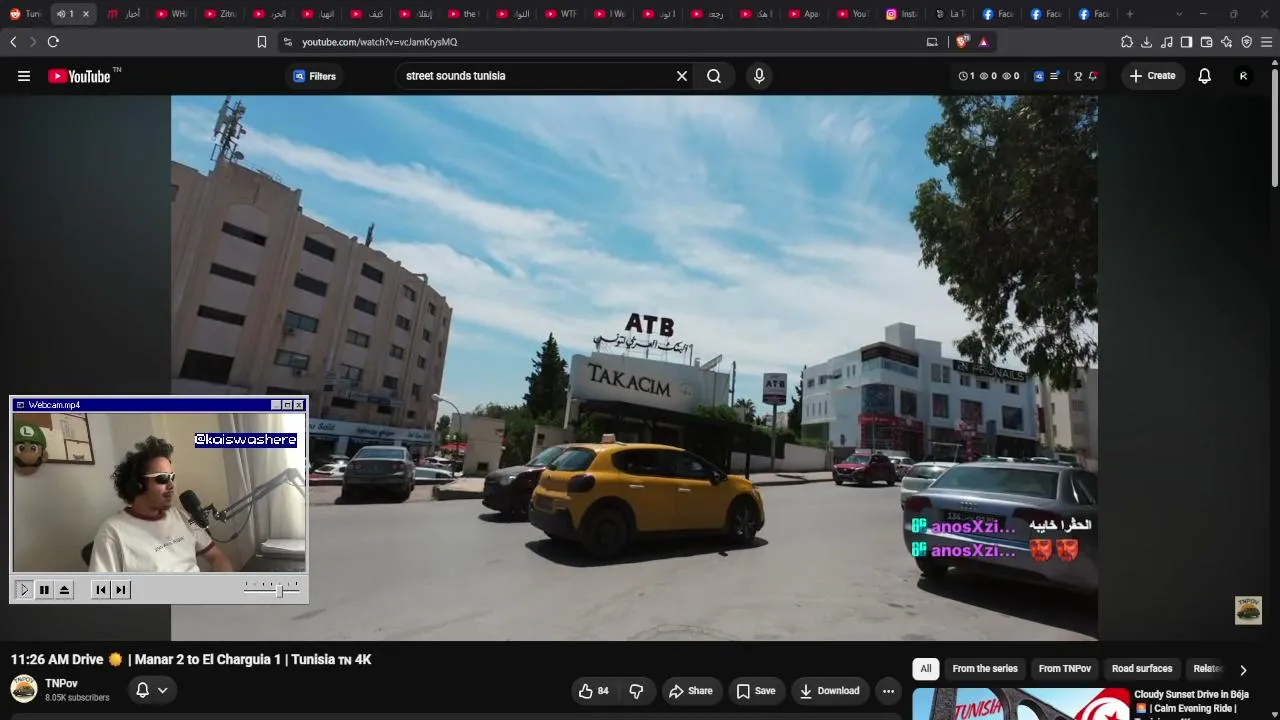Toggle the browser sidebar panel
The height and width of the screenshot is (720, 1280).
click(1186, 42)
